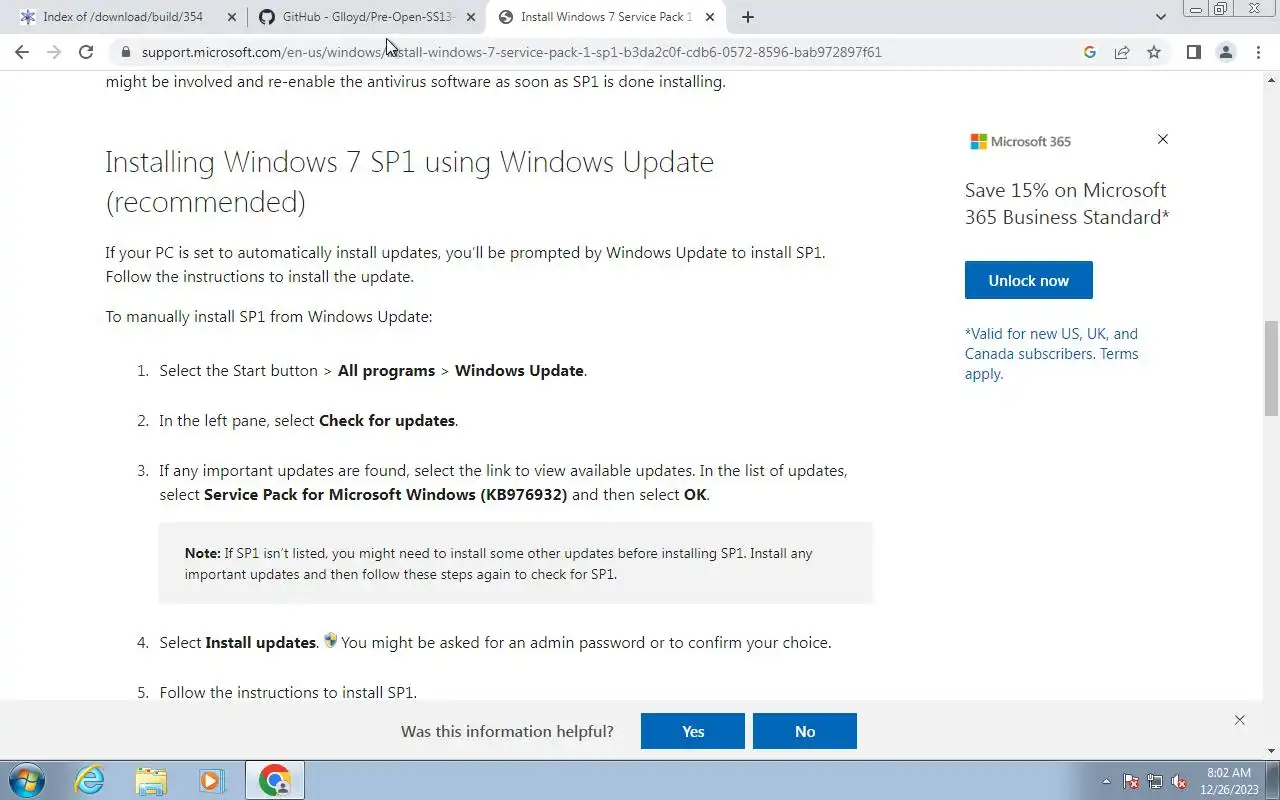Reload the current page
The height and width of the screenshot is (800, 1280).
click(x=86, y=52)
